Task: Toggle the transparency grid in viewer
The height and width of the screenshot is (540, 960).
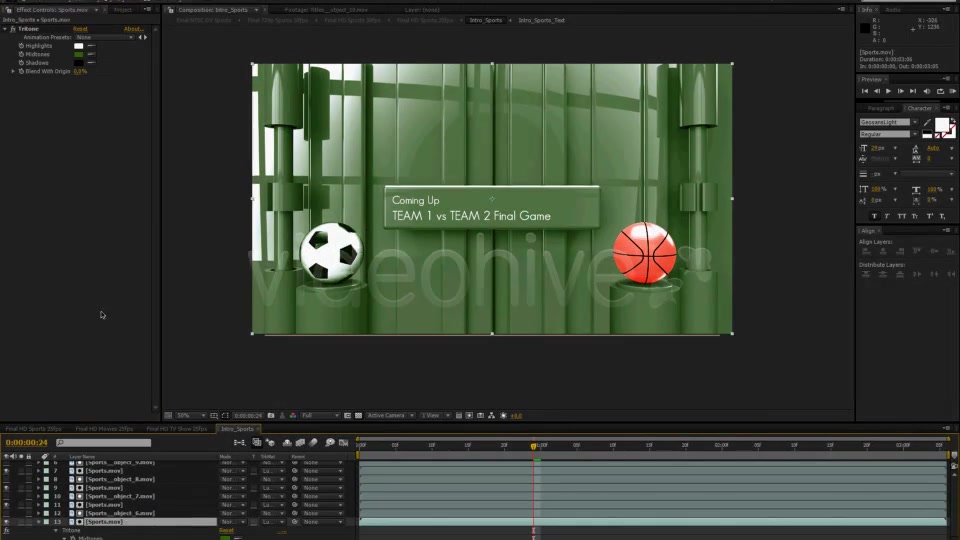Action: pos(358,416)
